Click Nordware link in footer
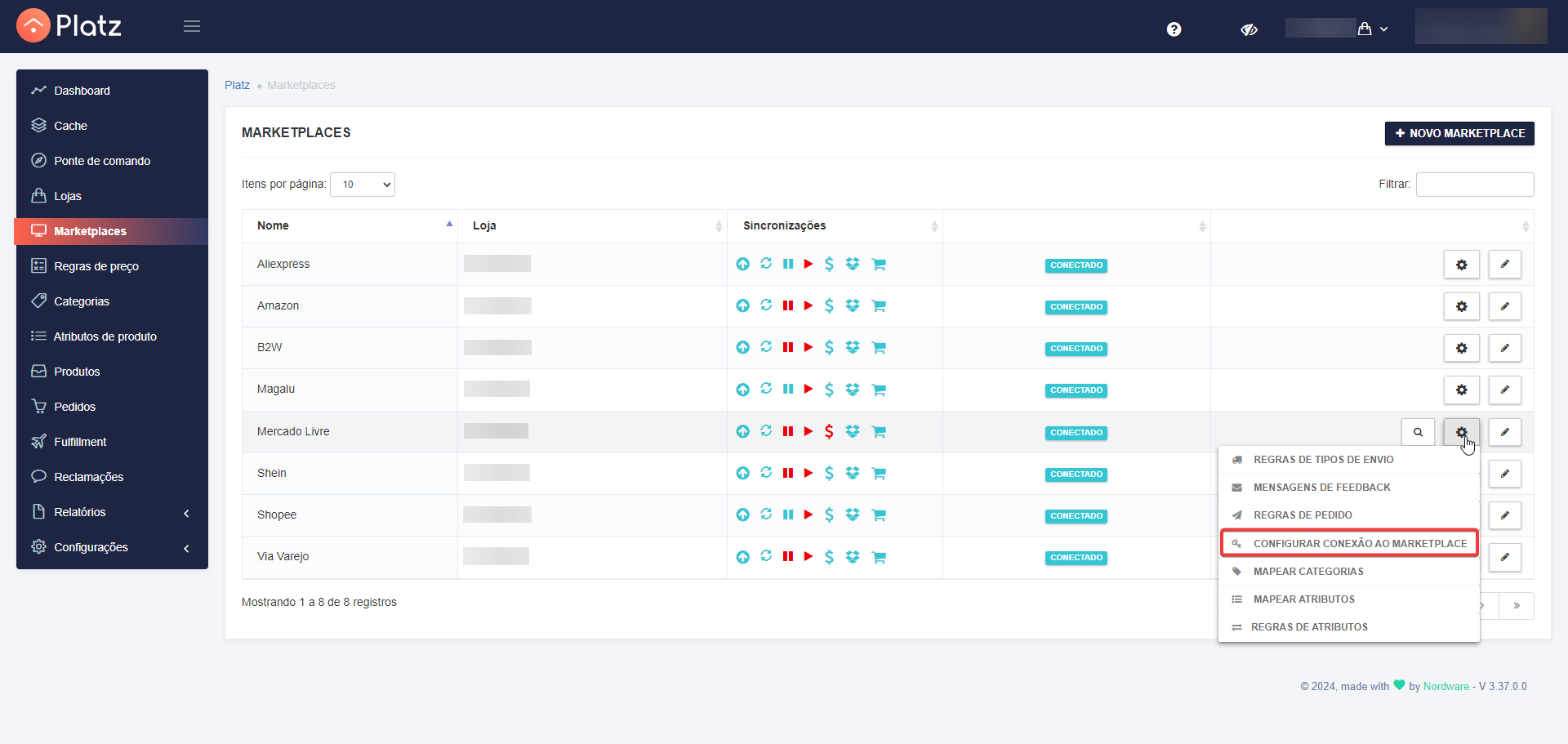Screen dimensions: 1568x744 1445,687
